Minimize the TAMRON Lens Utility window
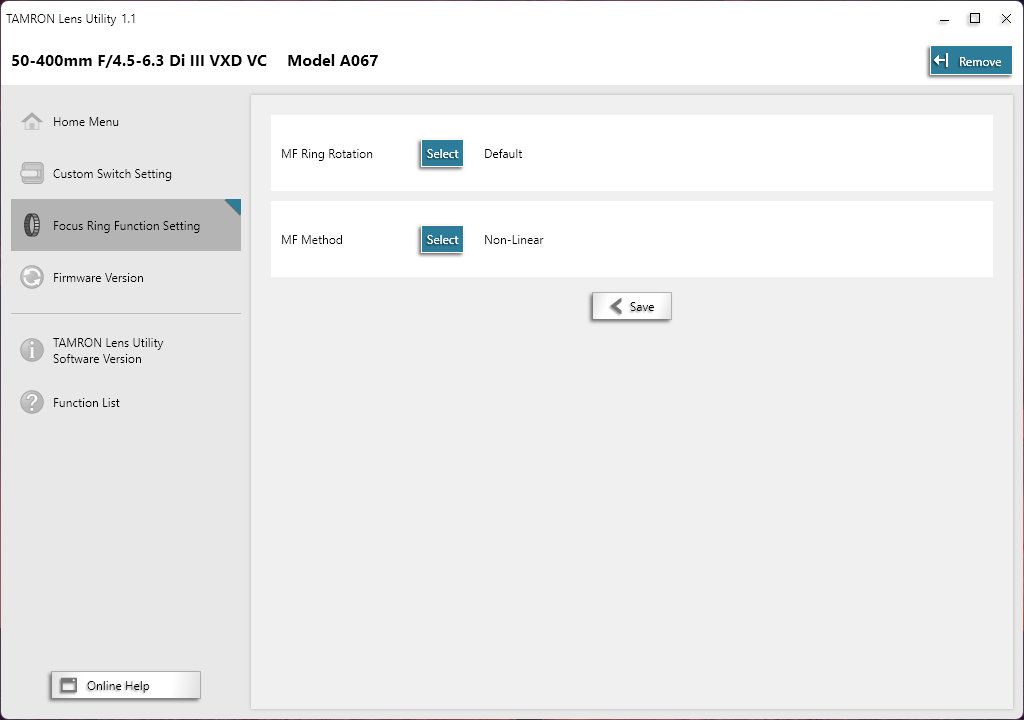Viewport: 1024px width, 720px height. click(944, 19)
